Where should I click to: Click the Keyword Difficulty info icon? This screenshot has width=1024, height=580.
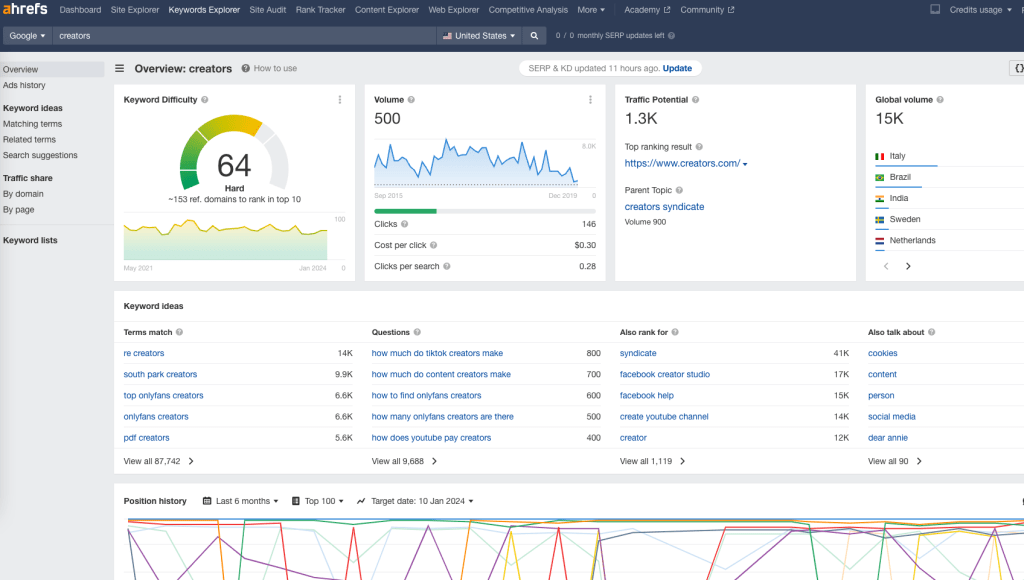point(204,100)
